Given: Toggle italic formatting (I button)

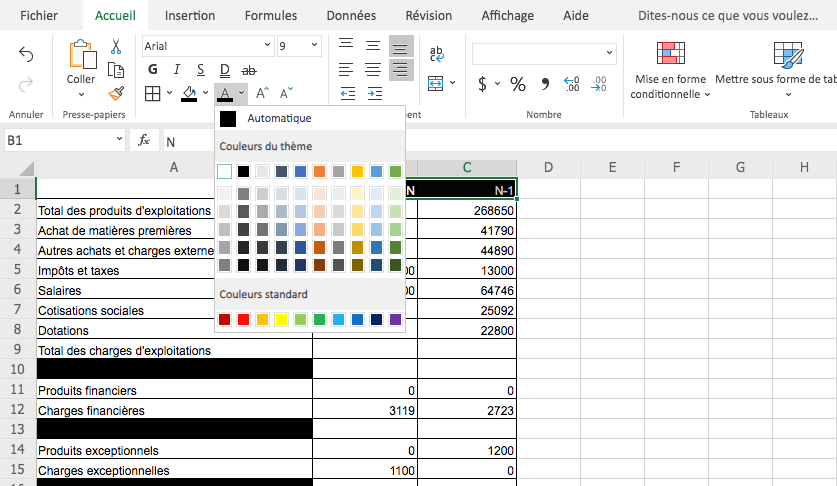Looking at the screenshot, I should pos(177,70).
